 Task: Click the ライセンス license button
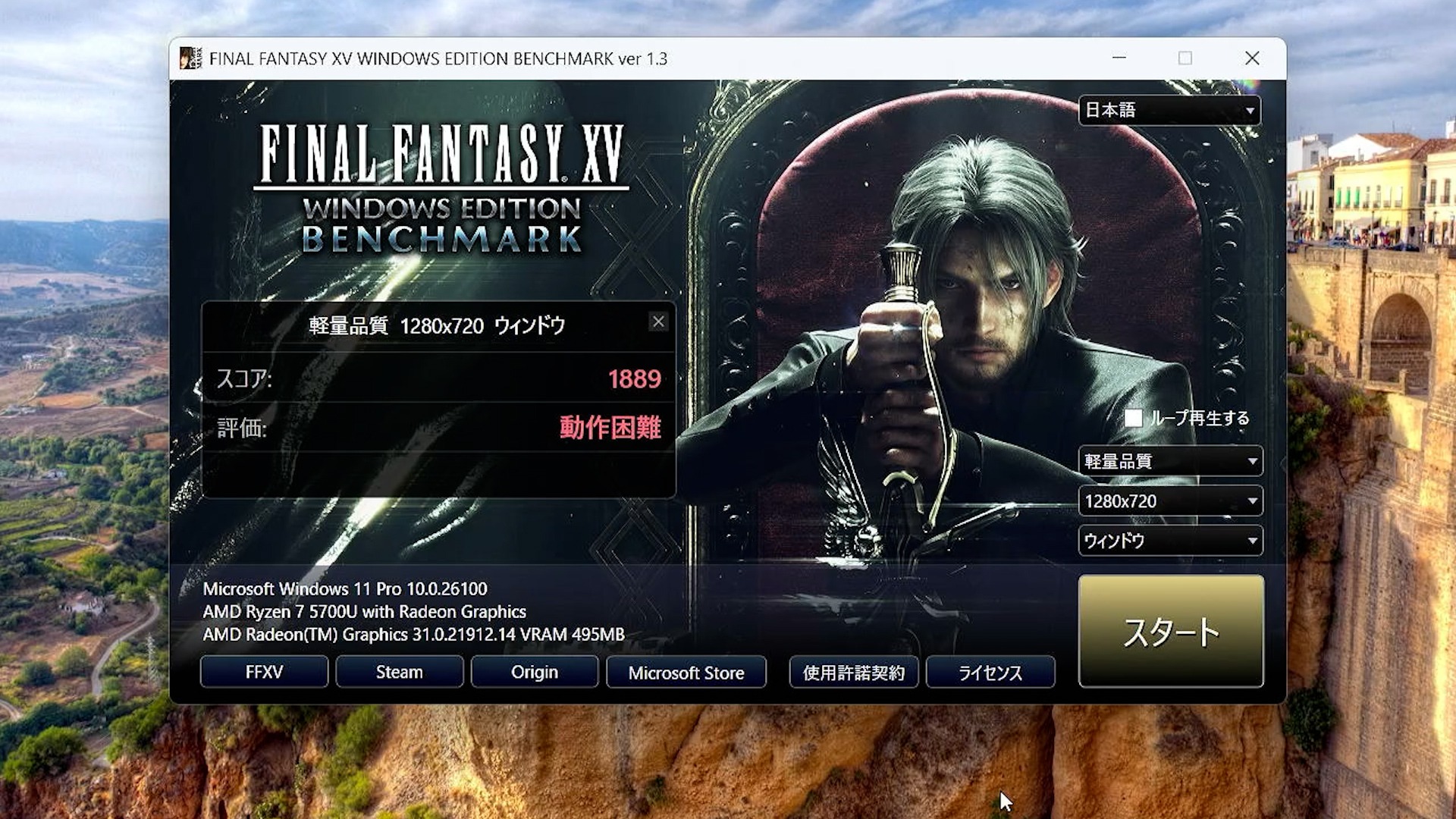[x=990, y=672]
